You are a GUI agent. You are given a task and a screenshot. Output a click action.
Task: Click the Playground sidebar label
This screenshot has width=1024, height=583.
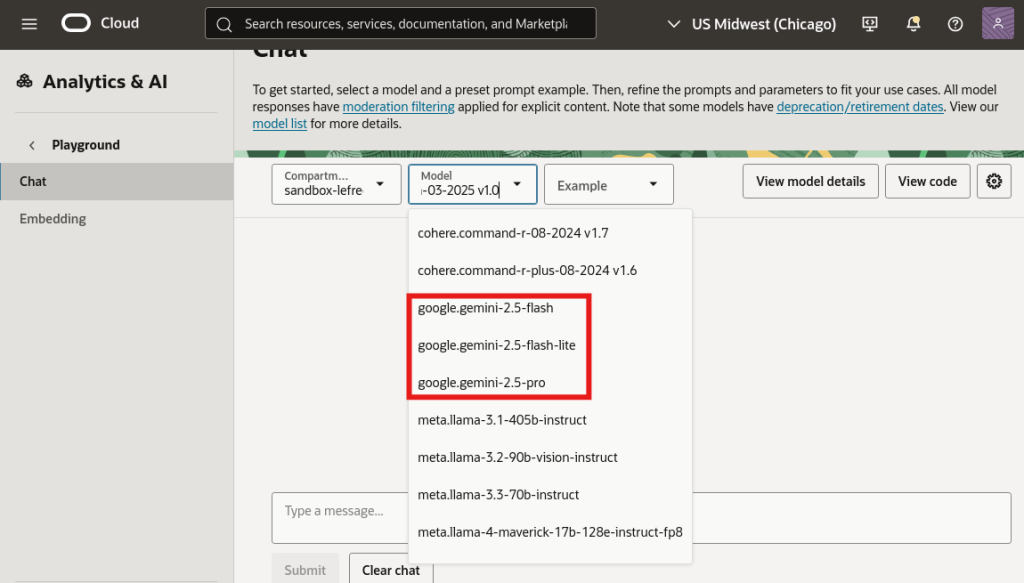click(x=86, y=145)
